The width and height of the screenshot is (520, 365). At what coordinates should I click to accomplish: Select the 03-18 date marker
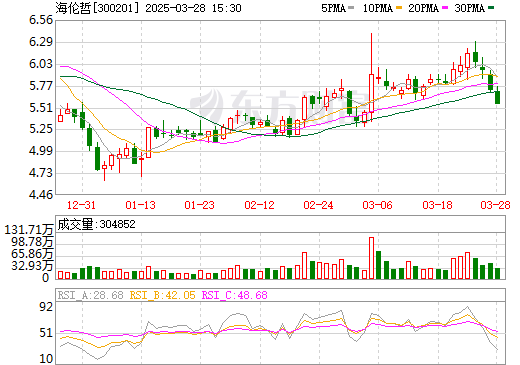pos(437,205)
